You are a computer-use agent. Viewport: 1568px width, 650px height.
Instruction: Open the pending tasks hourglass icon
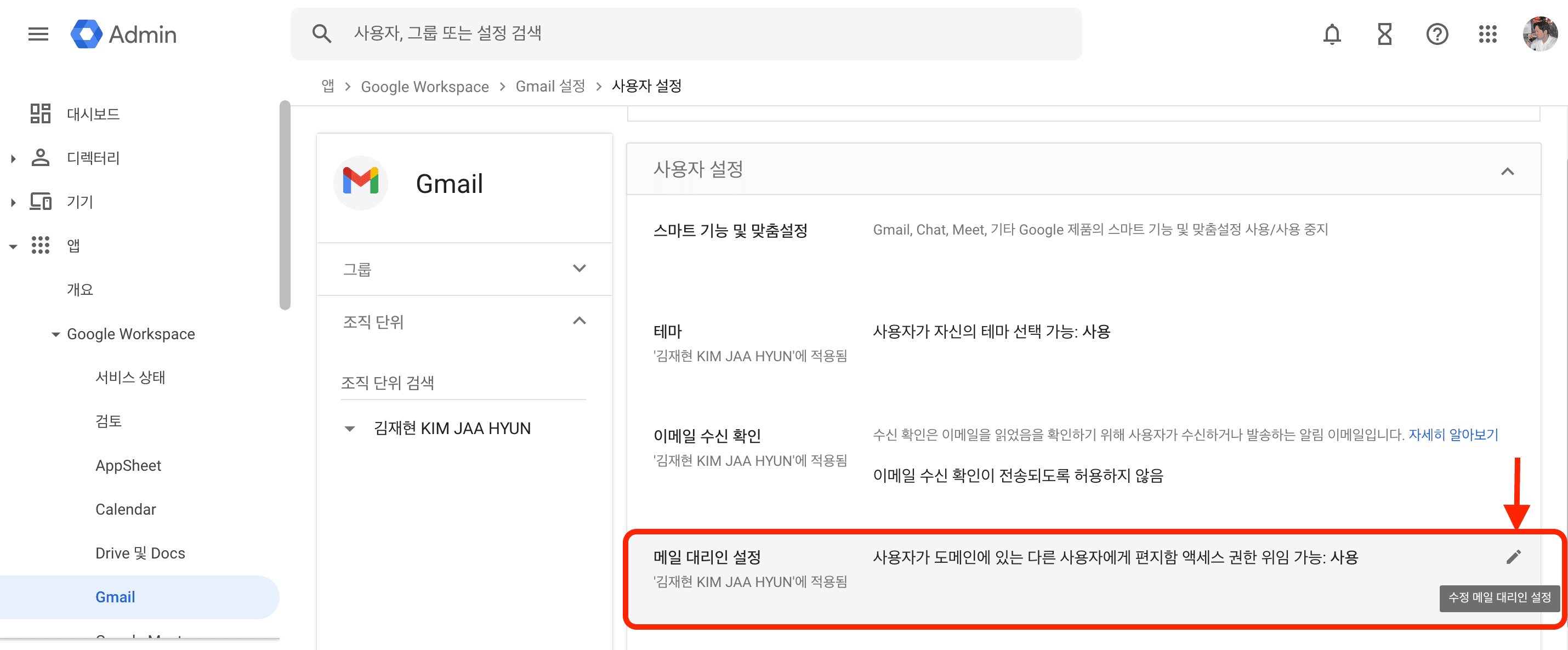coord(1384,35)
